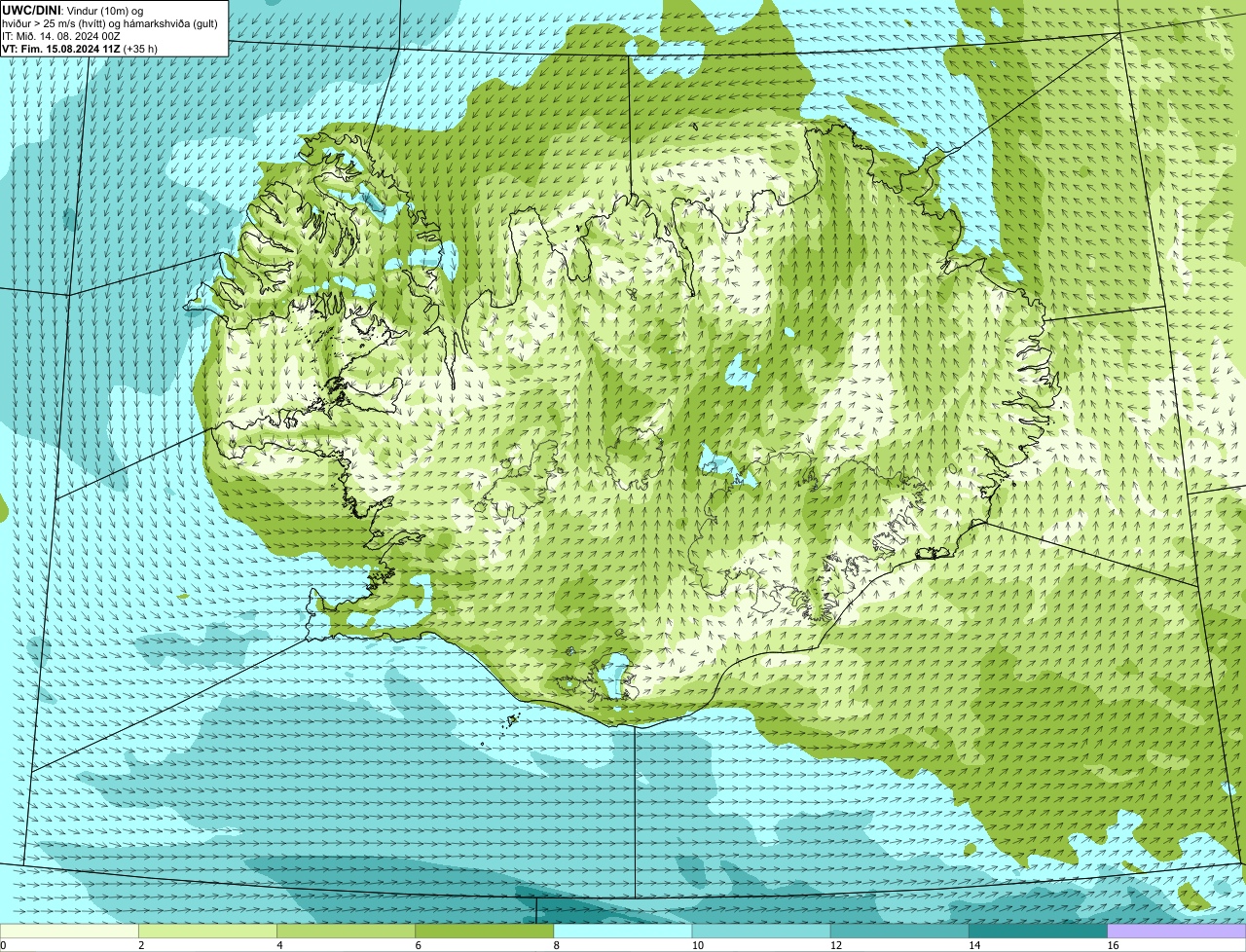
Task: Click the medium green 4–6 legend swatch
Action: pyautogui.click(x=346, y=931)
